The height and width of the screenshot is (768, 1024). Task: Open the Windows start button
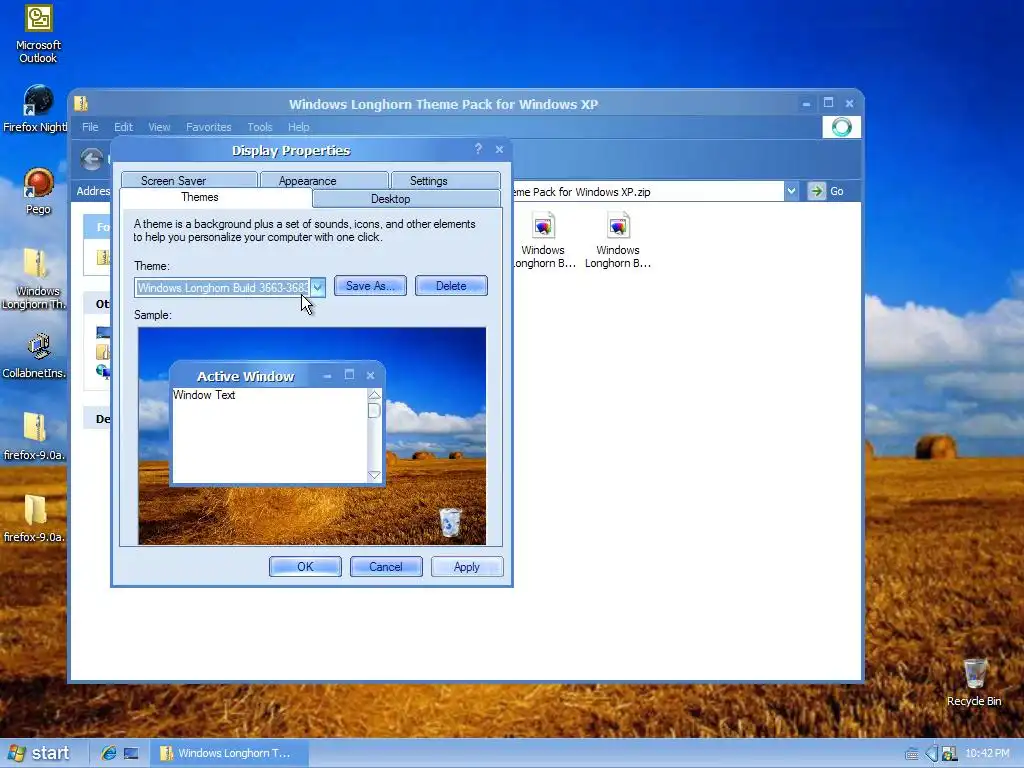point(40,753)
